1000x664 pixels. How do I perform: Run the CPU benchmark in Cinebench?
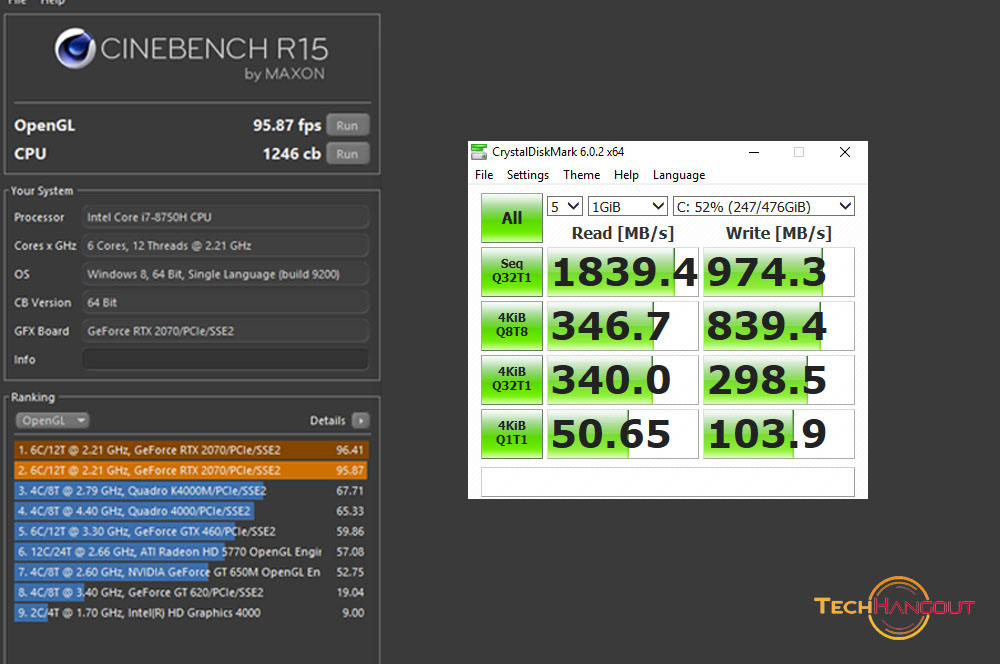click(x=348, y=154)
